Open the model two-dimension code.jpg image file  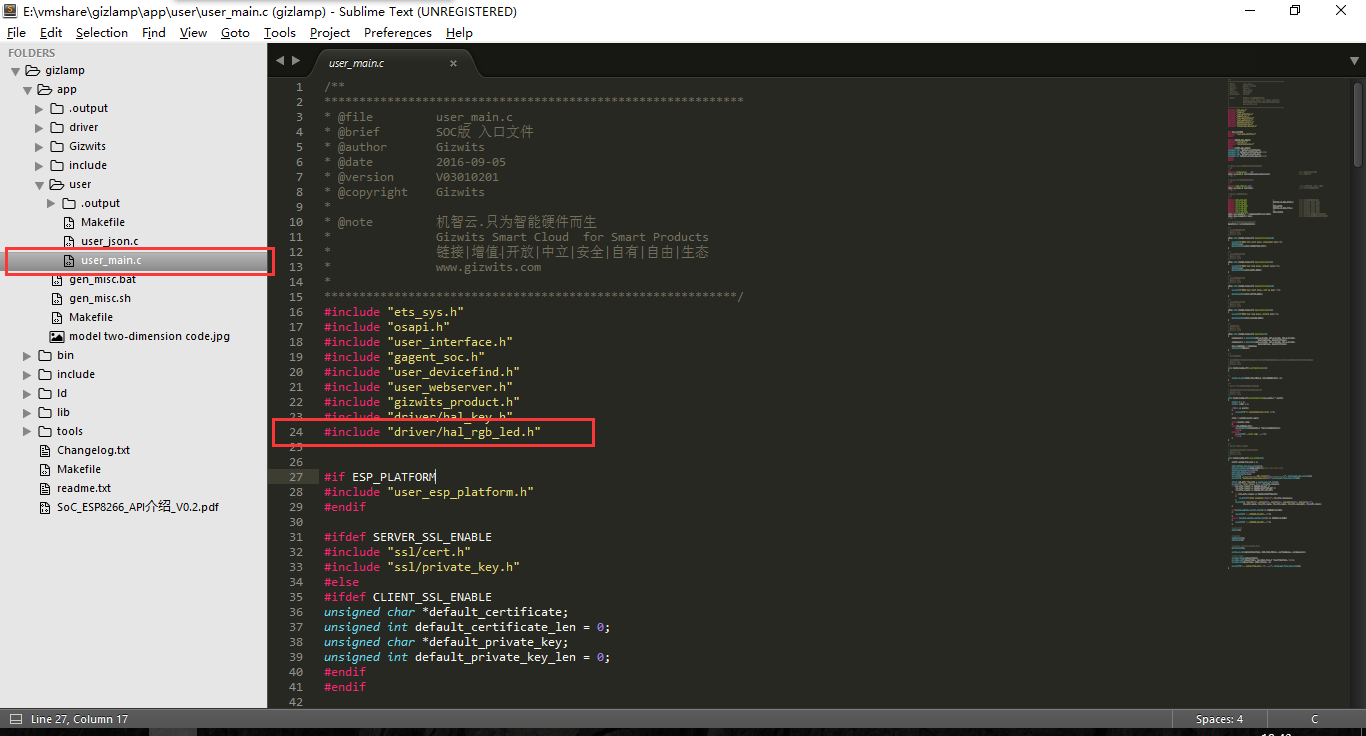click(x=149, y=336)
